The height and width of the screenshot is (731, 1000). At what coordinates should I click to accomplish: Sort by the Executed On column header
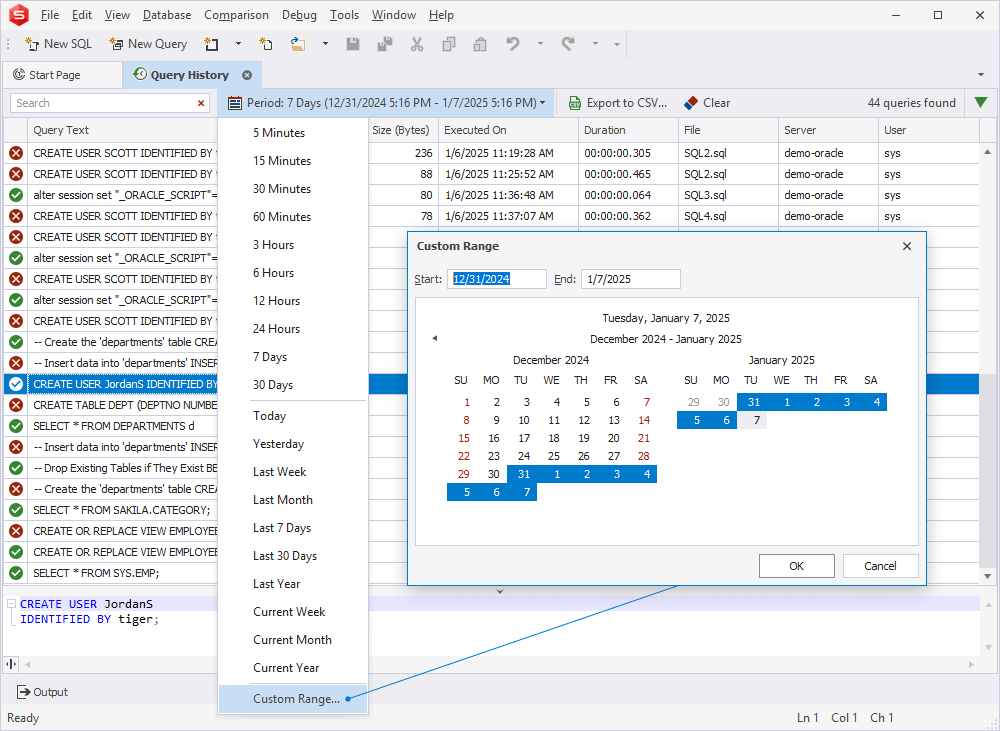pyautogui.click(x=508, y=130)
